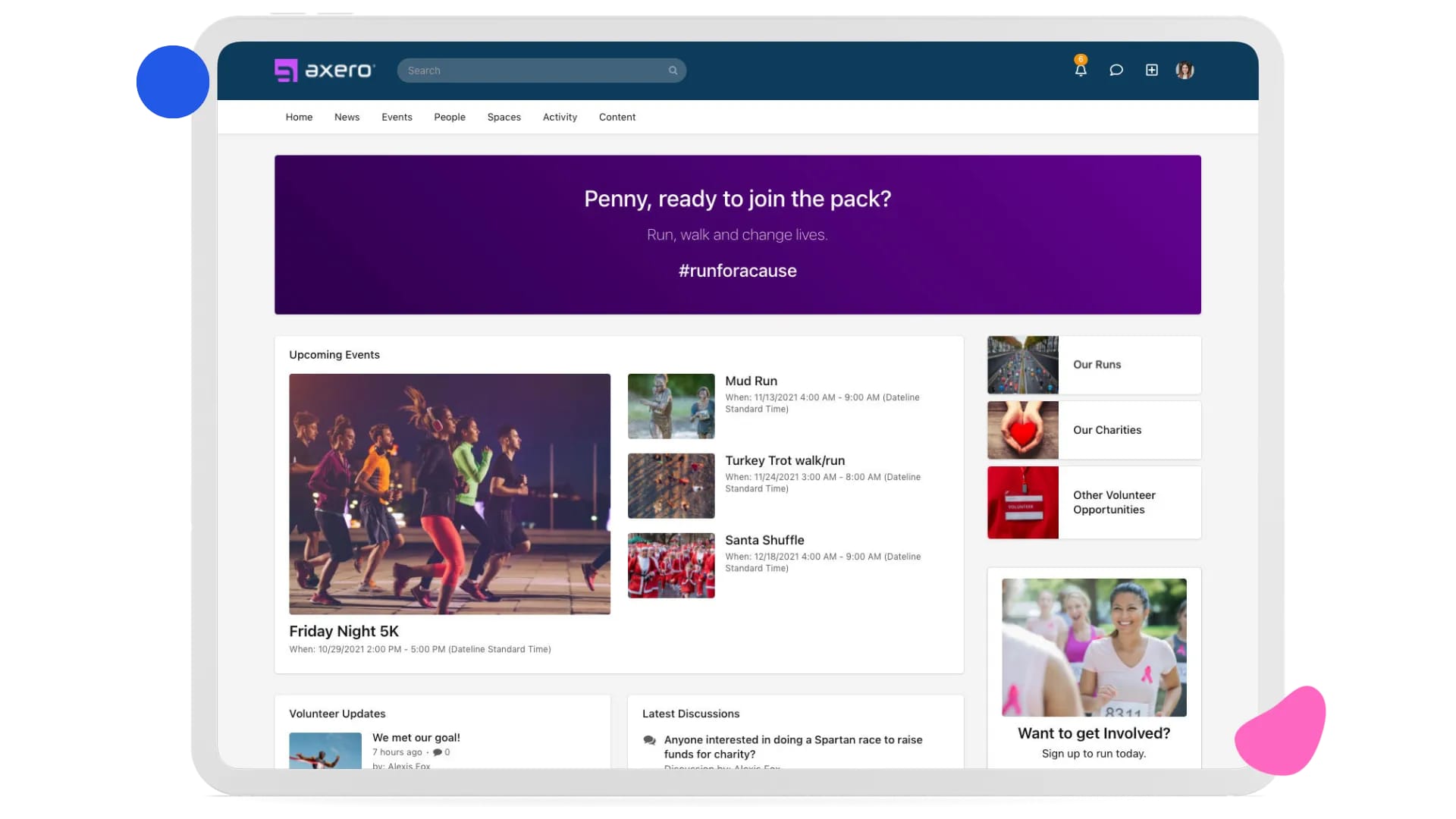Click the add content plus icon

(x=1151, y=70)
